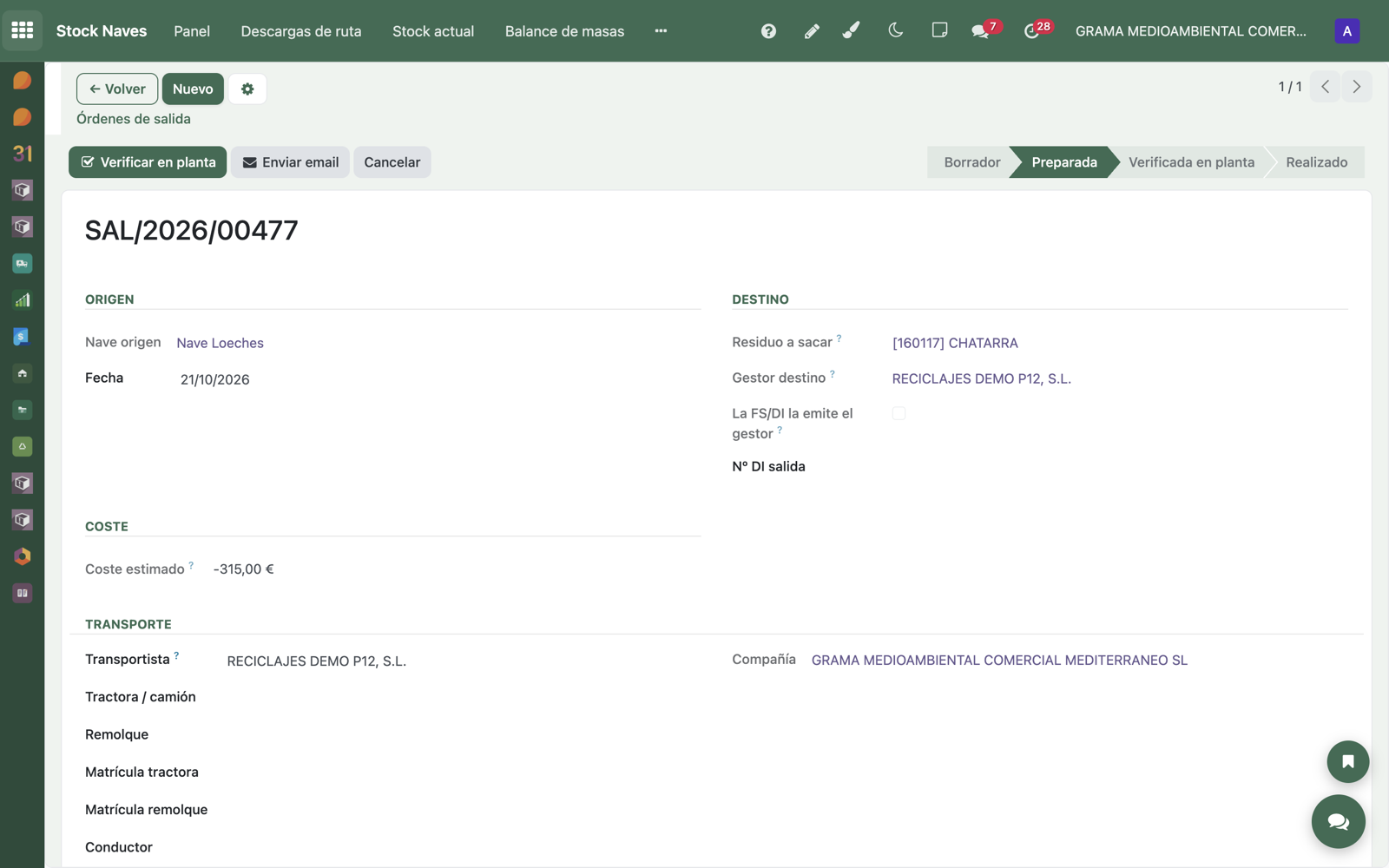The image size is (1389, 868).
Task: Click the Volver back button
Action: [x=117, y=89]
